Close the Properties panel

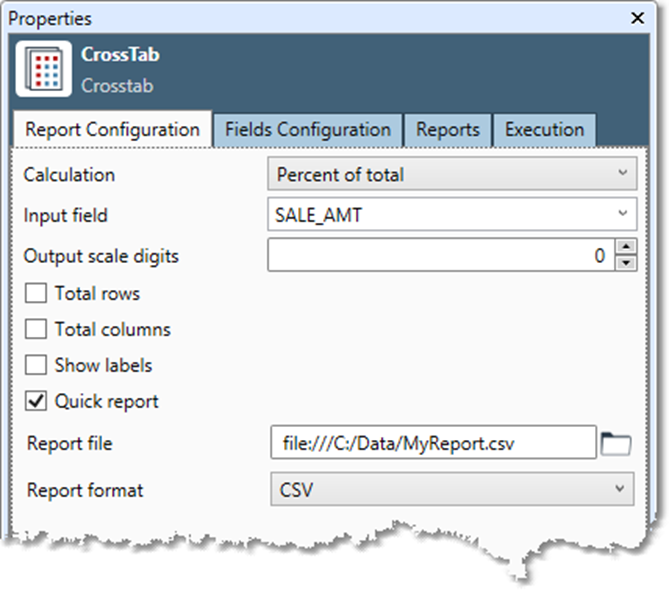tap(637, 18)
